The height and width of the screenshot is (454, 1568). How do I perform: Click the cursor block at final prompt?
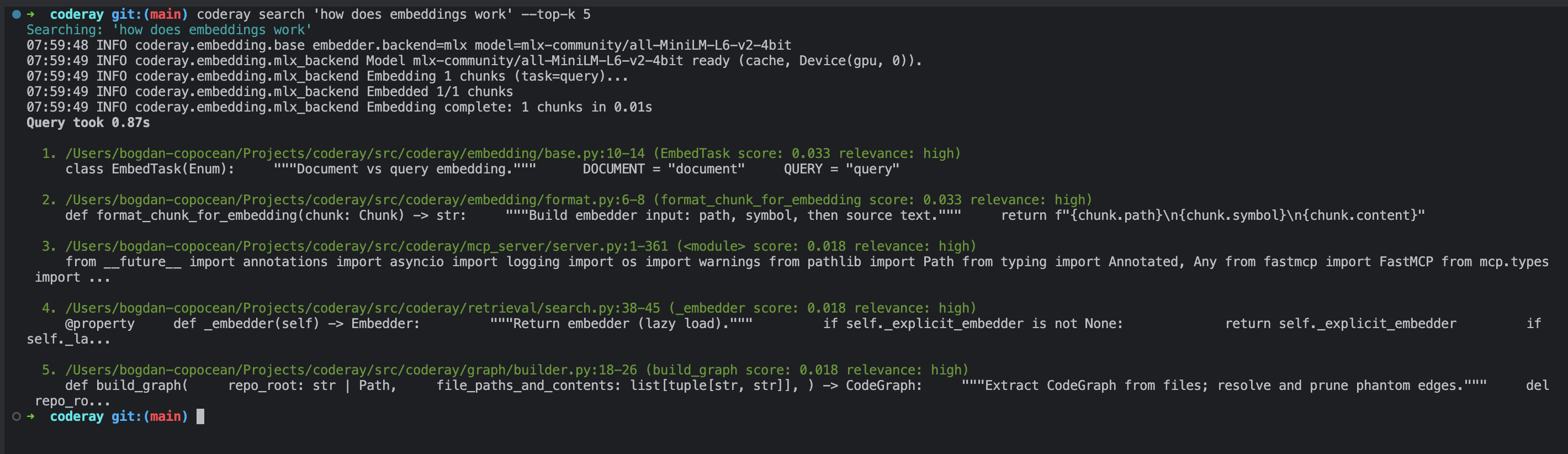tap(200, 417)
